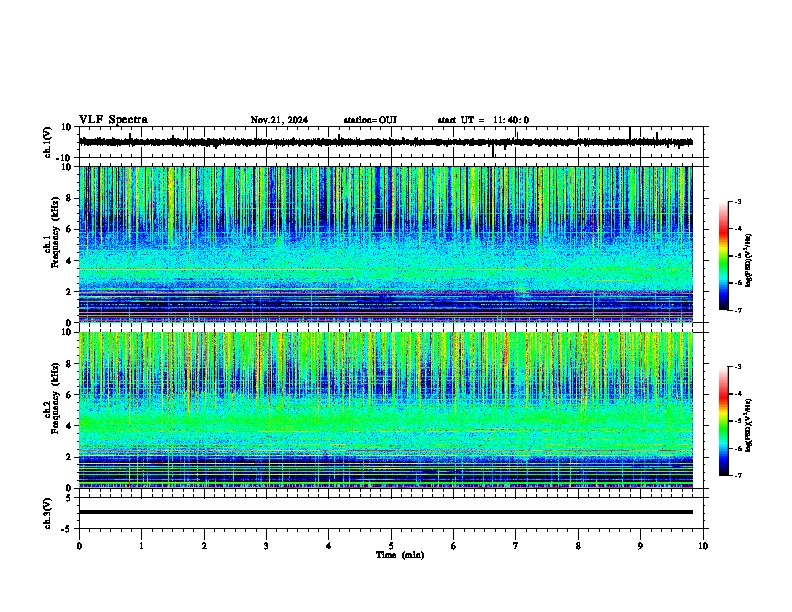The height and width of the screenshot is (612, 792).
Task: Click the "Time (min)" axis title
Action: click(x=400, y=555)
